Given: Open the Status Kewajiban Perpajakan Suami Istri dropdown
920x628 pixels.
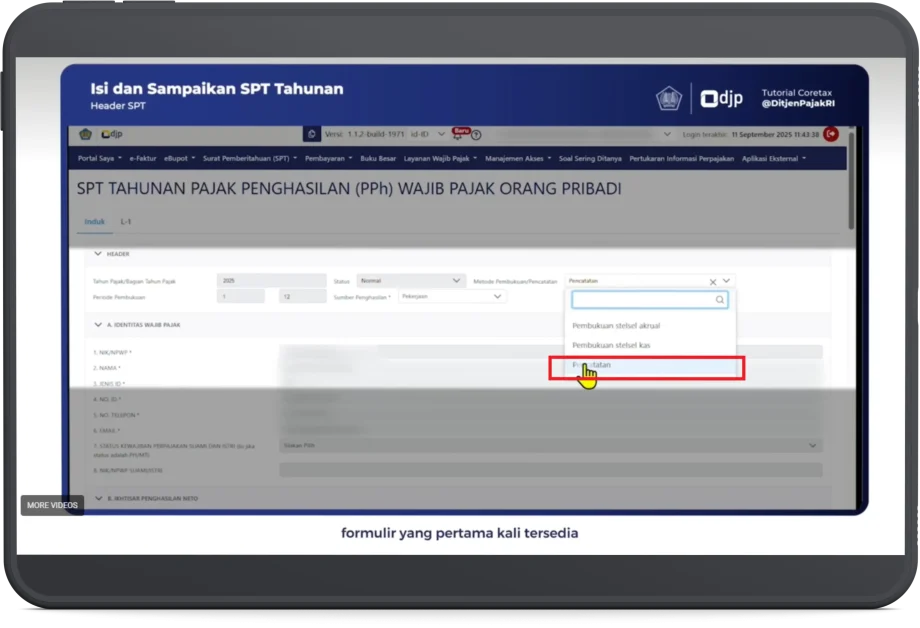Looking at the screenshot, I should pos(550,445).
